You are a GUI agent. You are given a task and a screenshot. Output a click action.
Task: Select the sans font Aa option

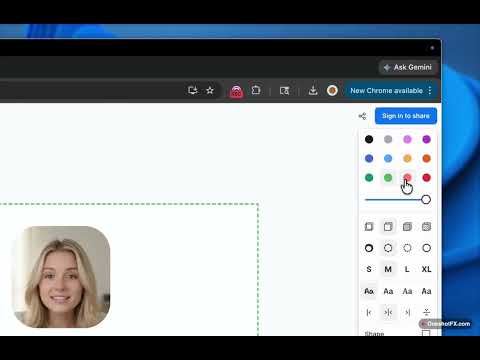pyautogui.click(x=388, y=291)
